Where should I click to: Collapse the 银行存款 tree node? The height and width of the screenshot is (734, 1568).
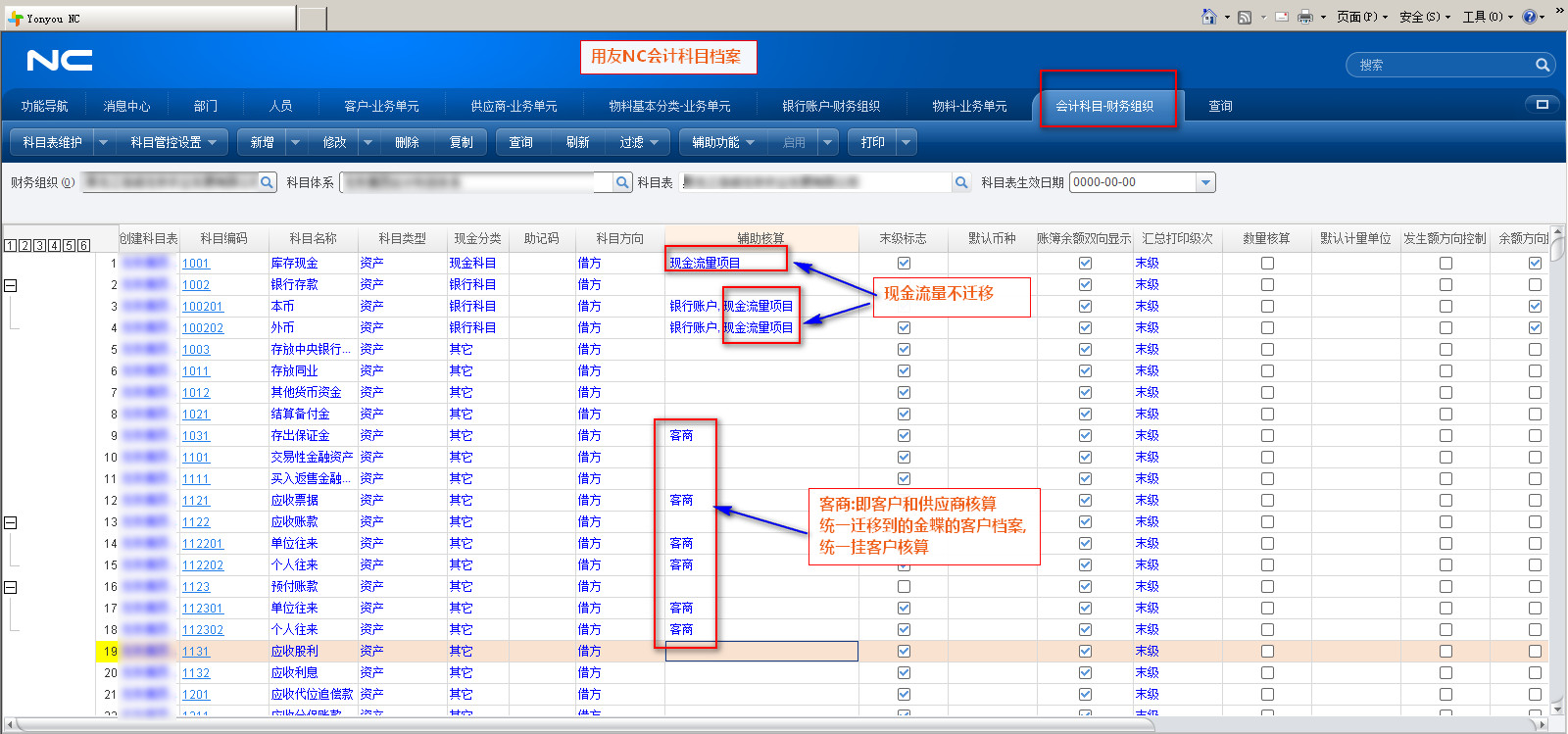point(11,285)
